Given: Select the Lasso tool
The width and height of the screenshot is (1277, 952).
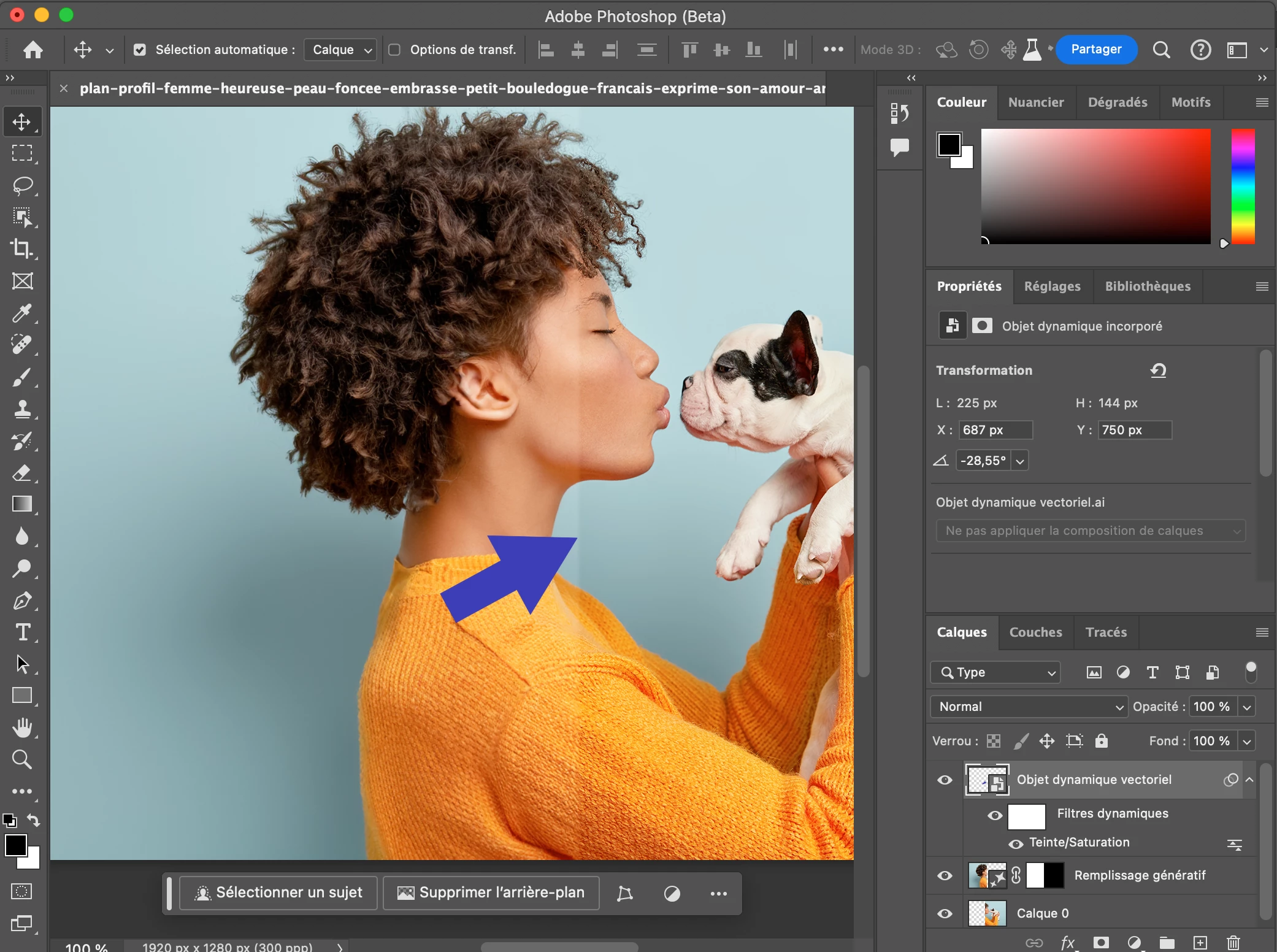Looking at the screenshot, I should coord(22,185).
